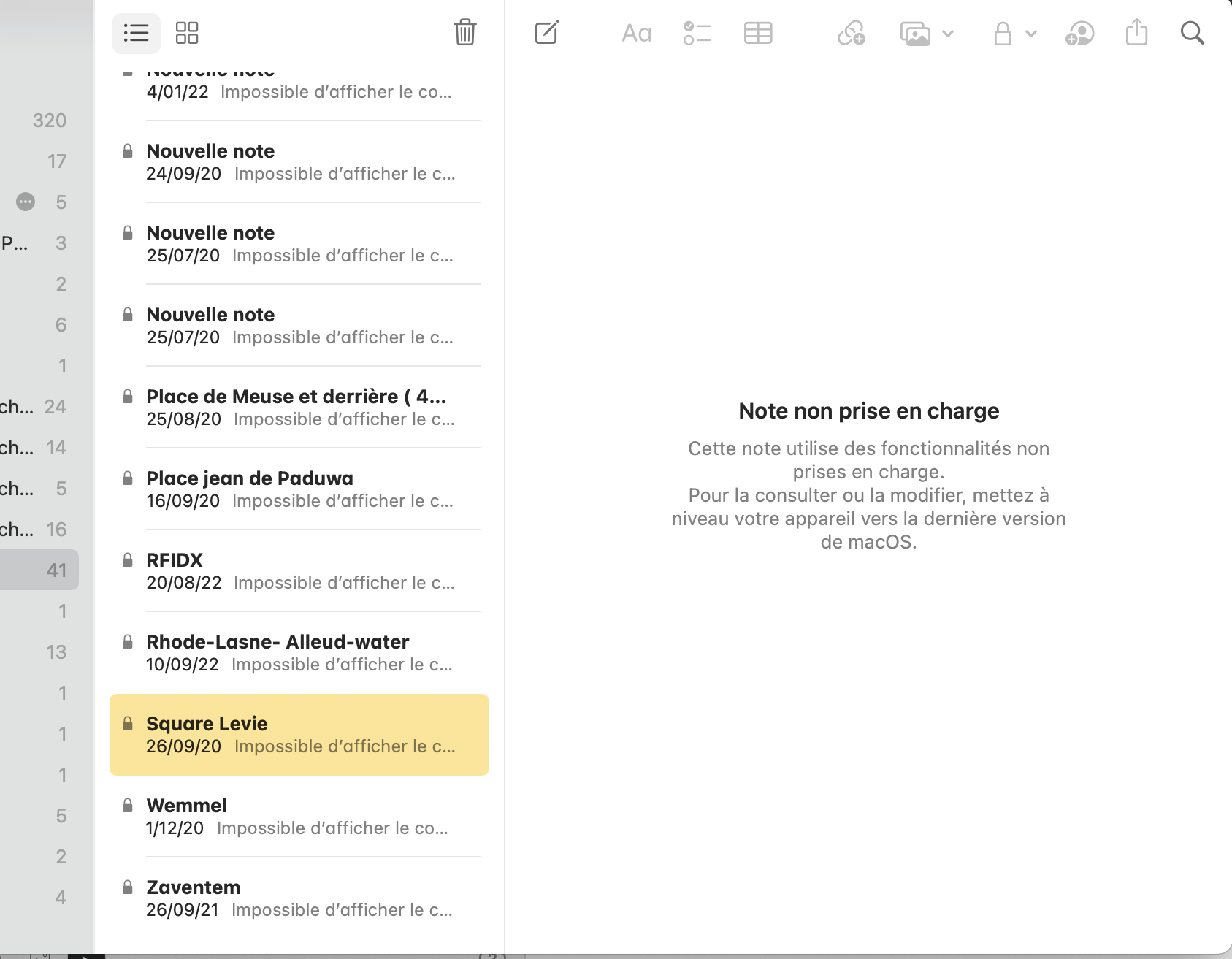Select the sidebar folder with 6 notes
Image resolution: width=1232 pixels, height=959 pixels.
click(39, 325)
